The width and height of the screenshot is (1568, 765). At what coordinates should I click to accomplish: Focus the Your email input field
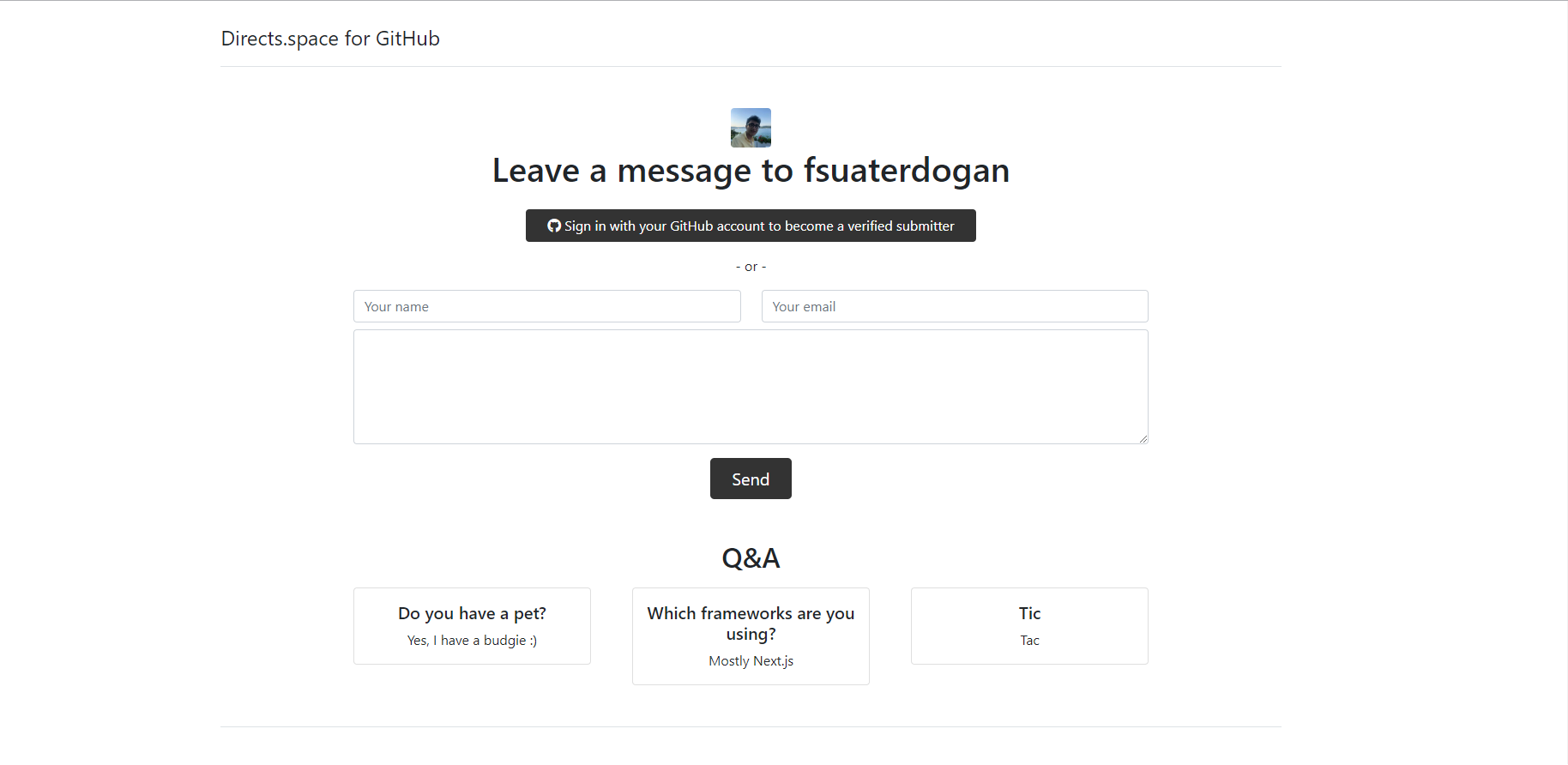[x=955, y=306]
